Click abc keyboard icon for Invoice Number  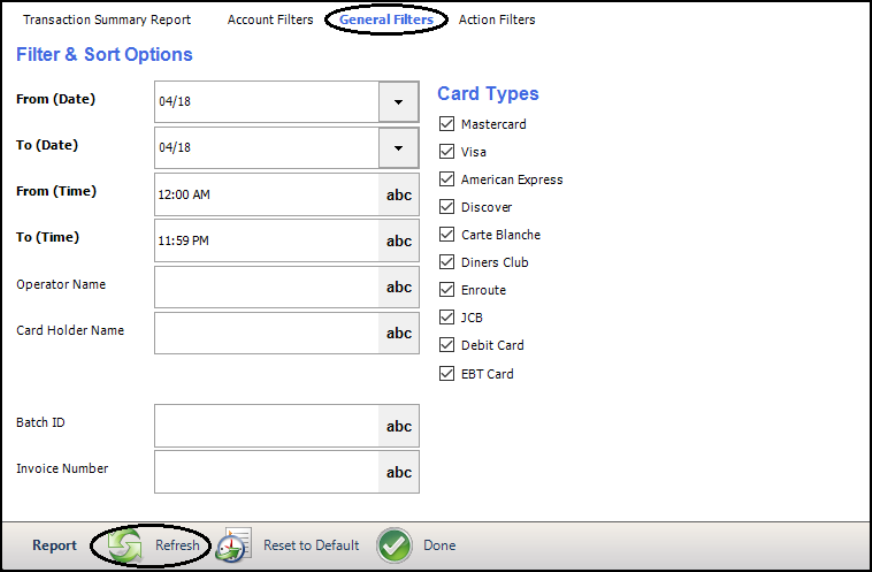point(399,472)
